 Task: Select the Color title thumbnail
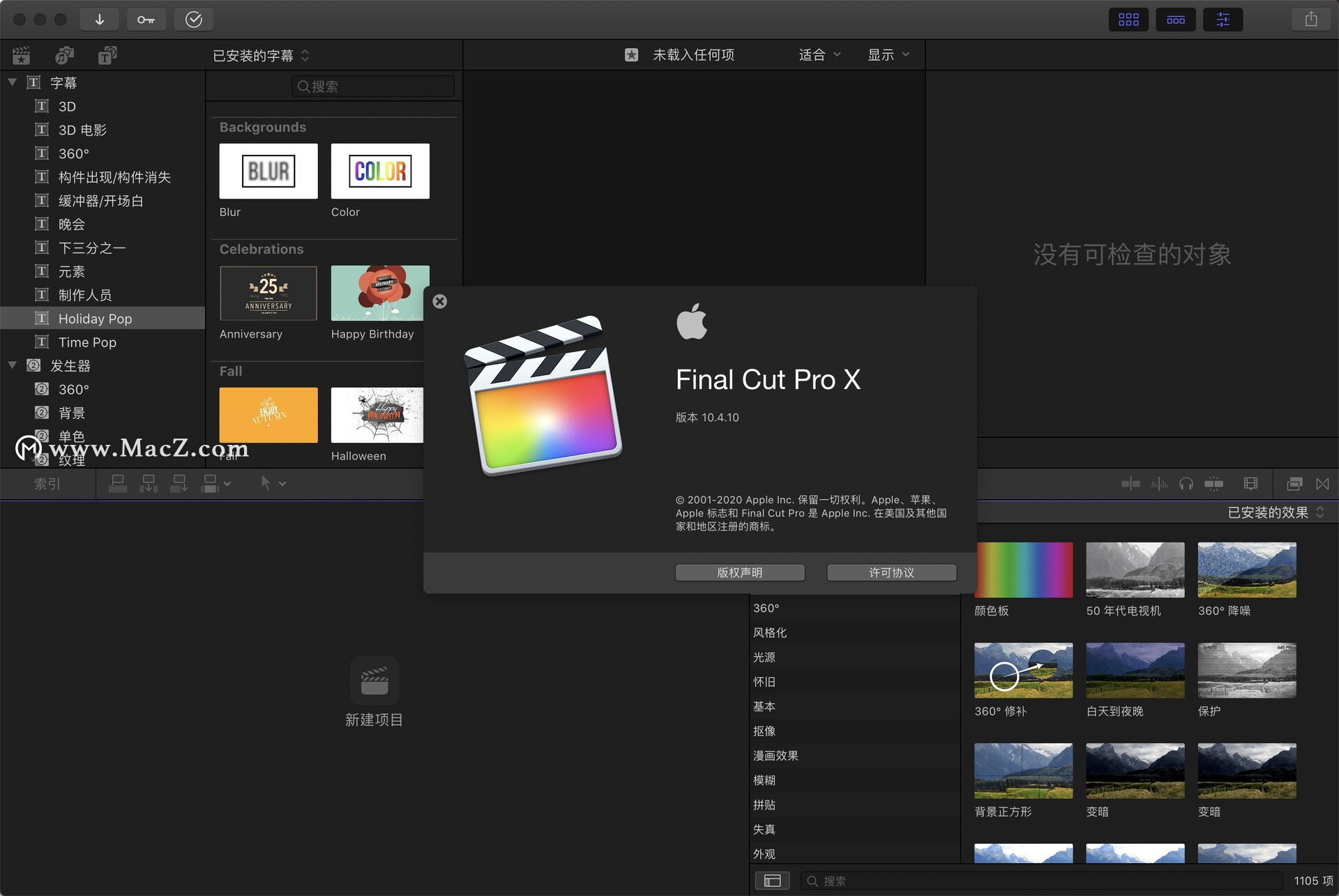(x=380, y=172)
